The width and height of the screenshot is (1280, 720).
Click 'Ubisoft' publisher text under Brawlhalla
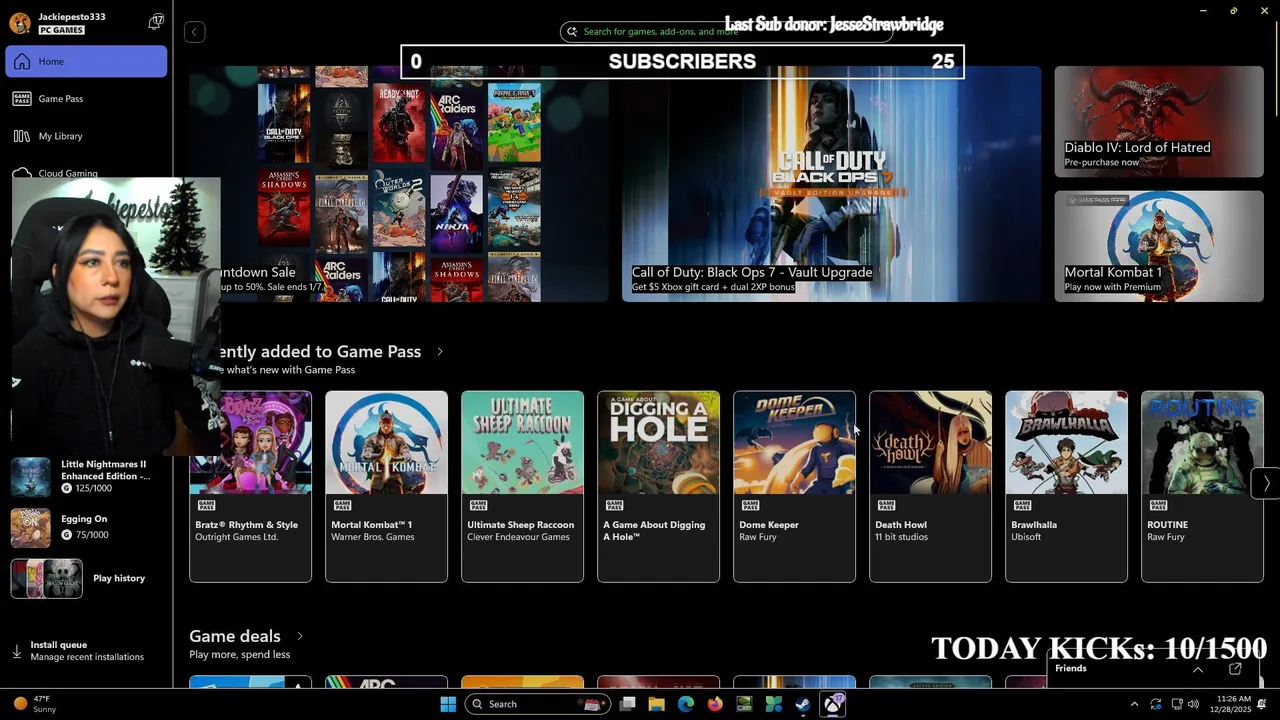click(1026, 537)
